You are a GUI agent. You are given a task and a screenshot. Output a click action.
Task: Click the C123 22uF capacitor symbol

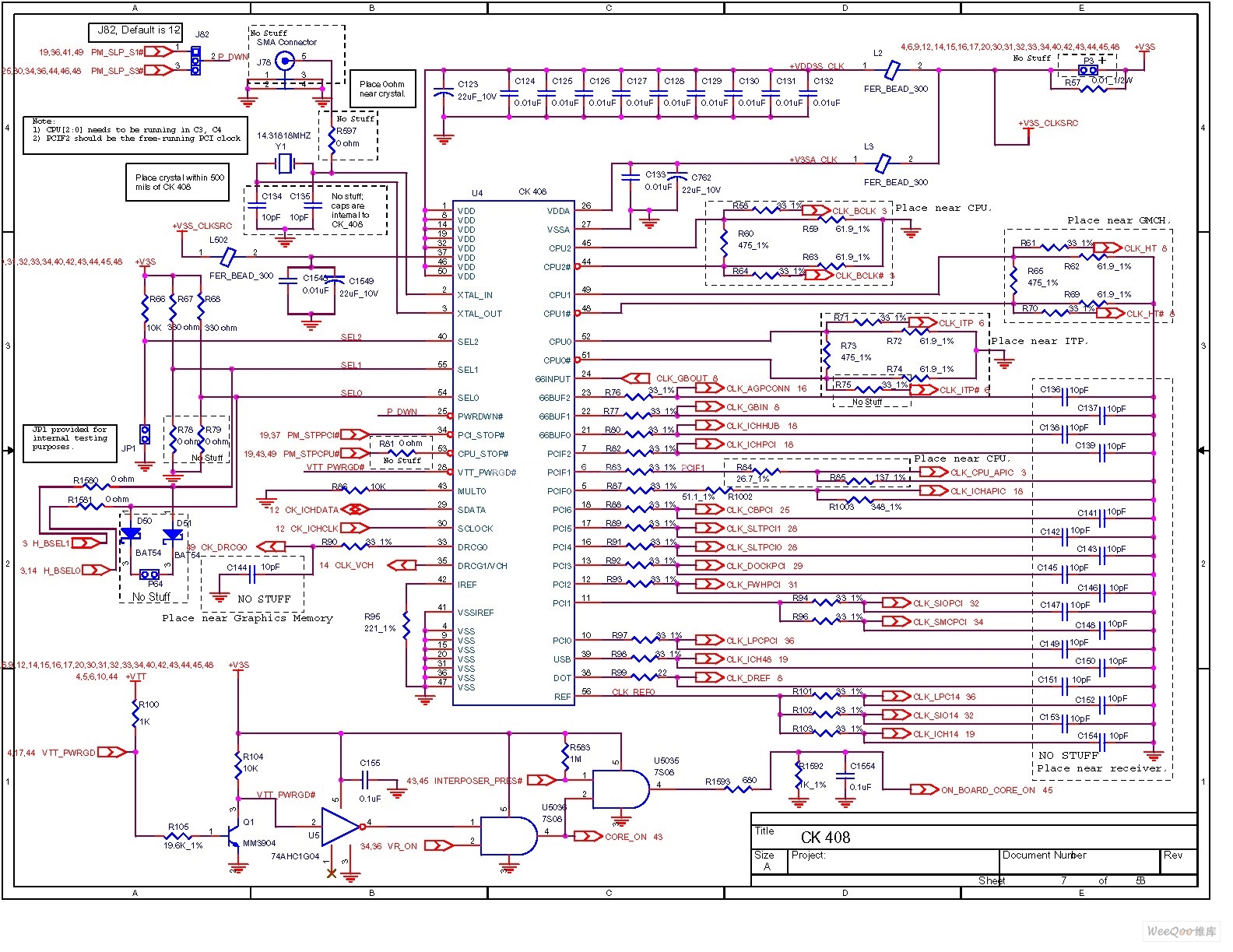pos(444,93)
